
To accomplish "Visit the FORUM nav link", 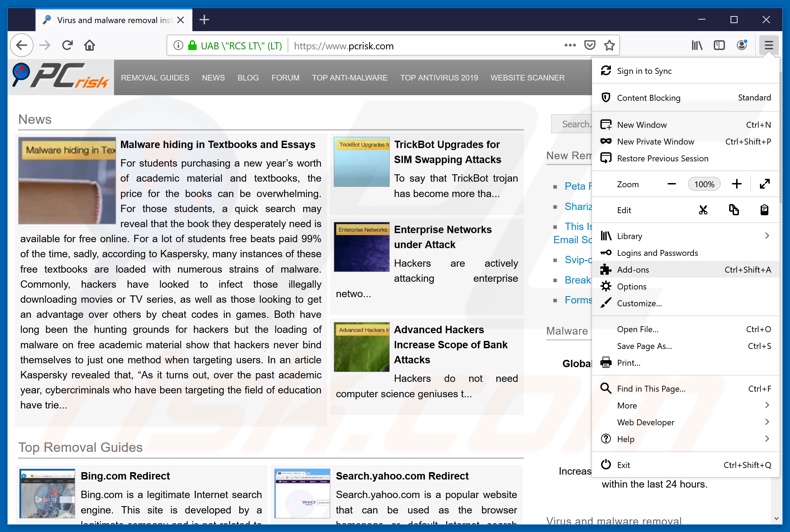I will pos(285,78).
